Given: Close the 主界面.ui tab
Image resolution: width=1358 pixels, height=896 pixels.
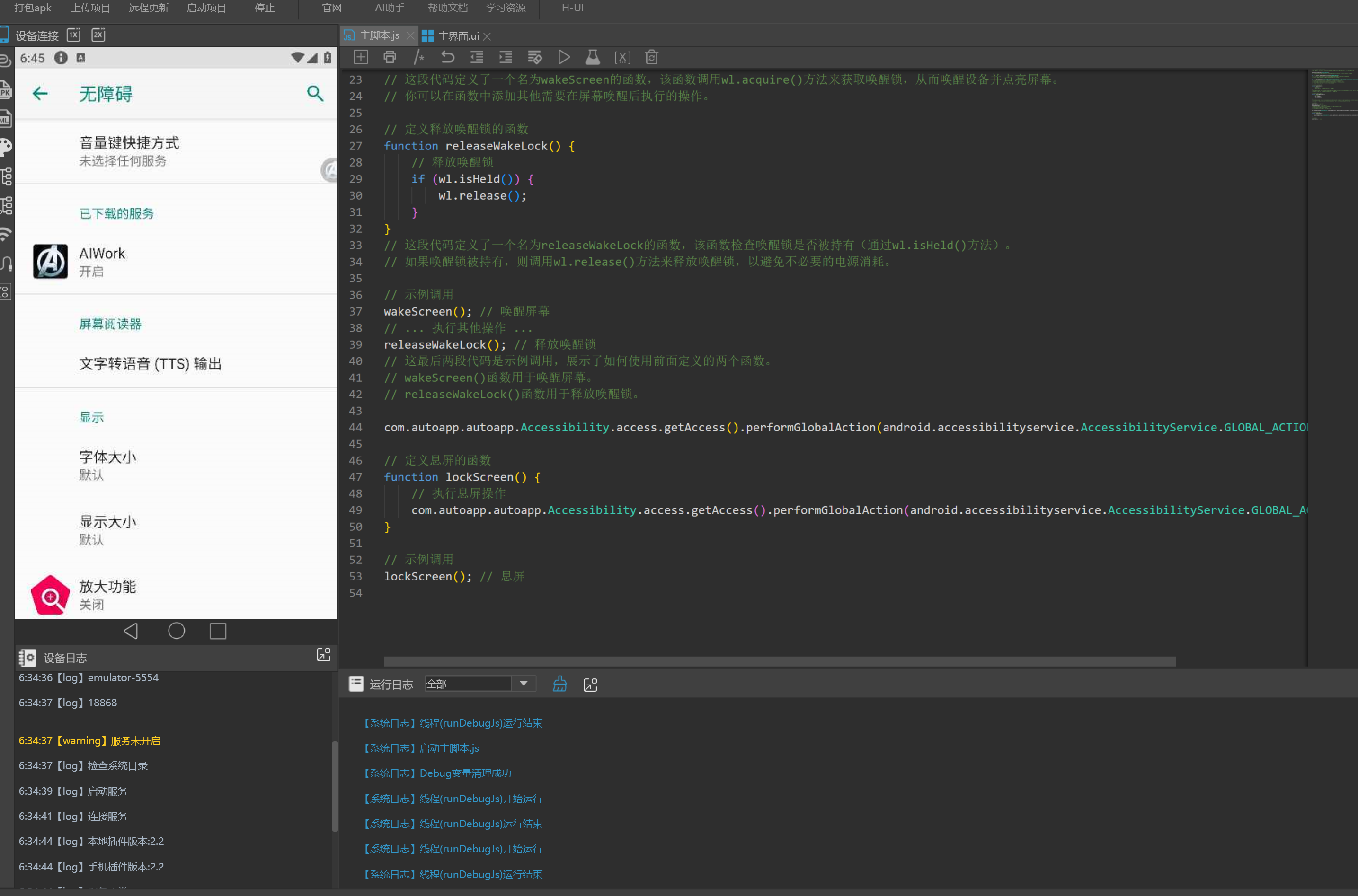Looking at the screenshot, I should point(487,36).
